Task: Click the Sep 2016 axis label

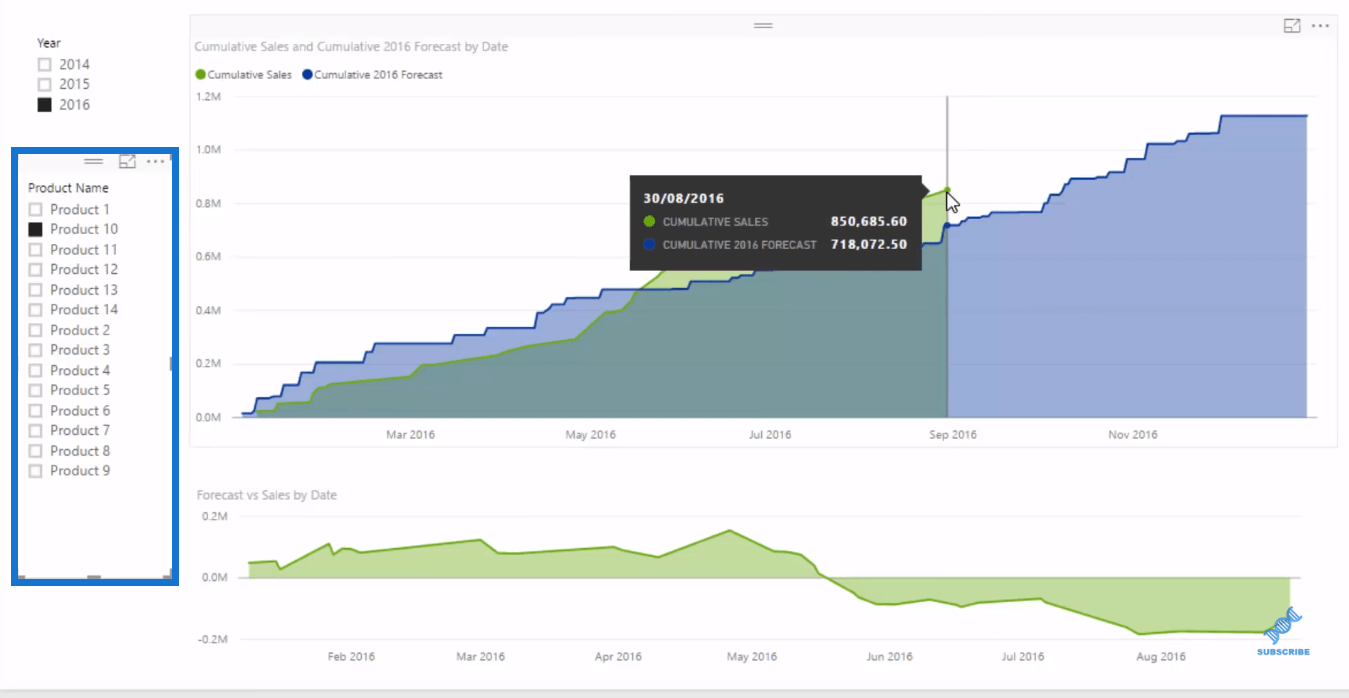Action: [953, 434]
